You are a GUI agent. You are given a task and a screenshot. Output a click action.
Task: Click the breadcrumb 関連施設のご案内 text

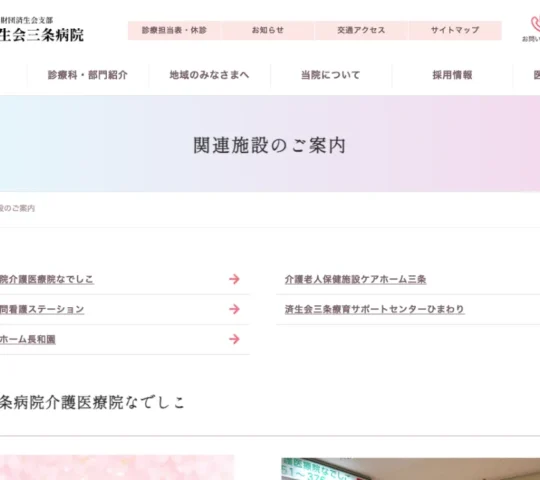click(x=17, y=208)
